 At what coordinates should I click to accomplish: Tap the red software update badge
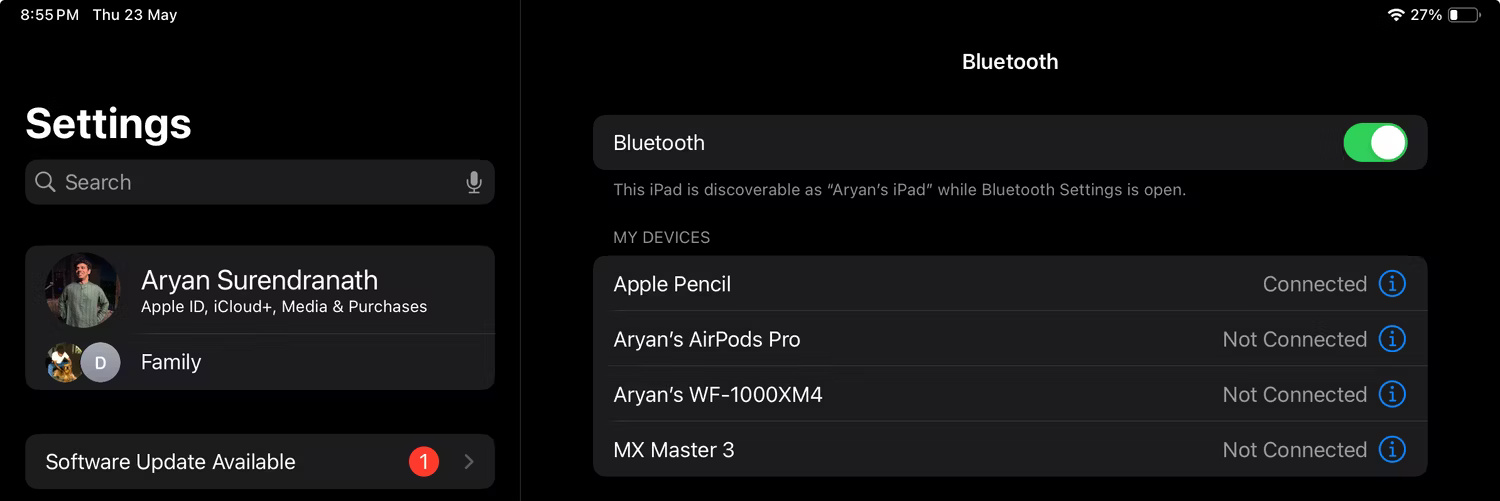pos(424,462)
